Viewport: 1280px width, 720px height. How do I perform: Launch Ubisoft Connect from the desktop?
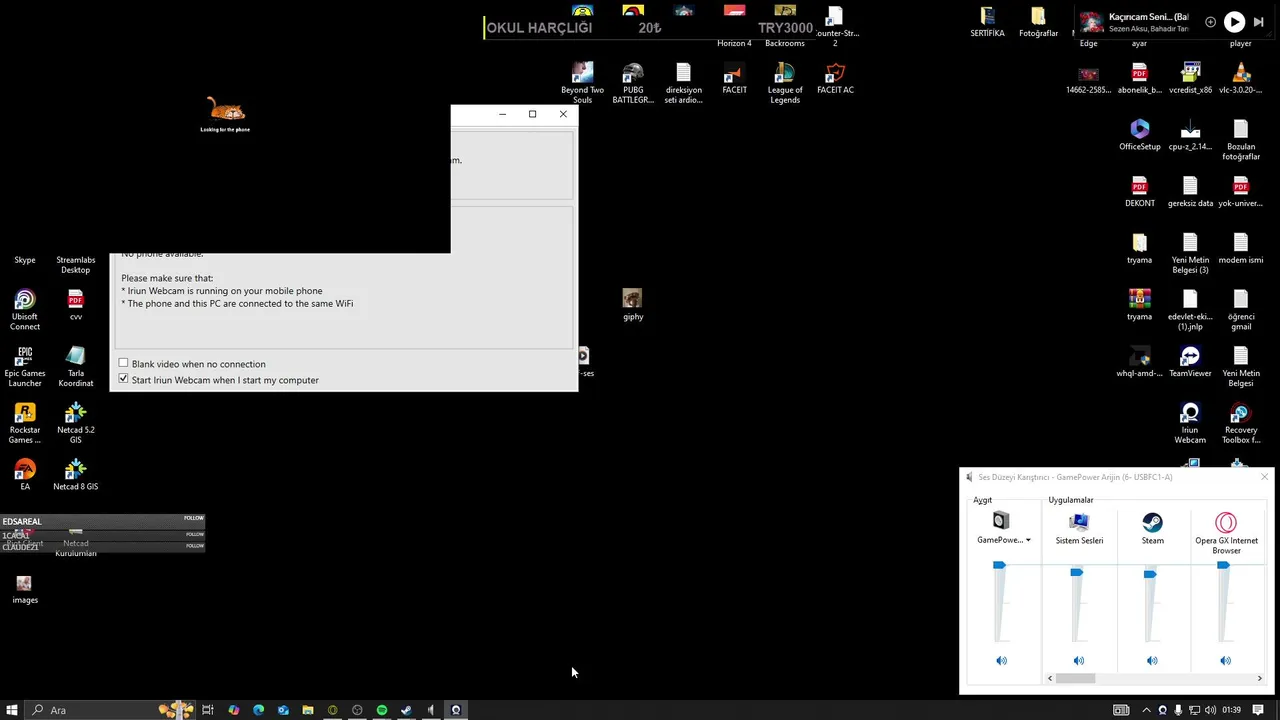(x=25, y=311)
